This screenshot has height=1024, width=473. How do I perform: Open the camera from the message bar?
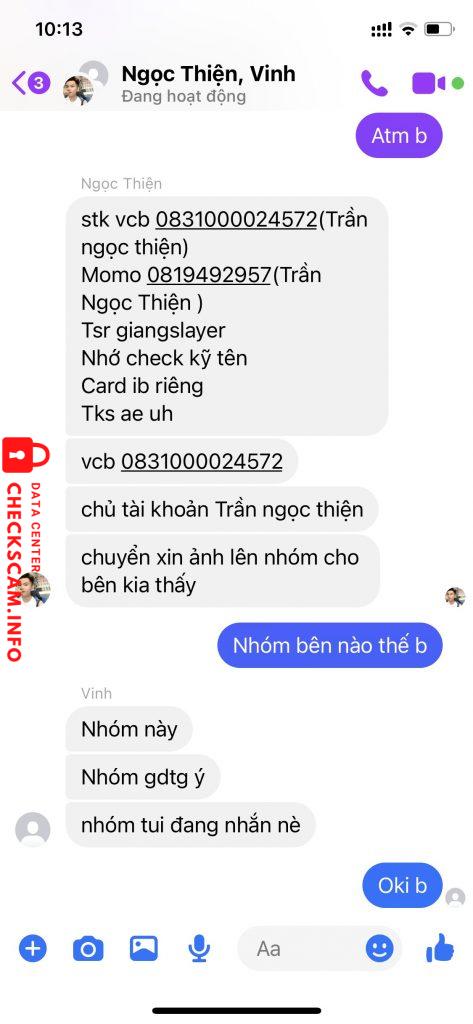coord(88,948)
